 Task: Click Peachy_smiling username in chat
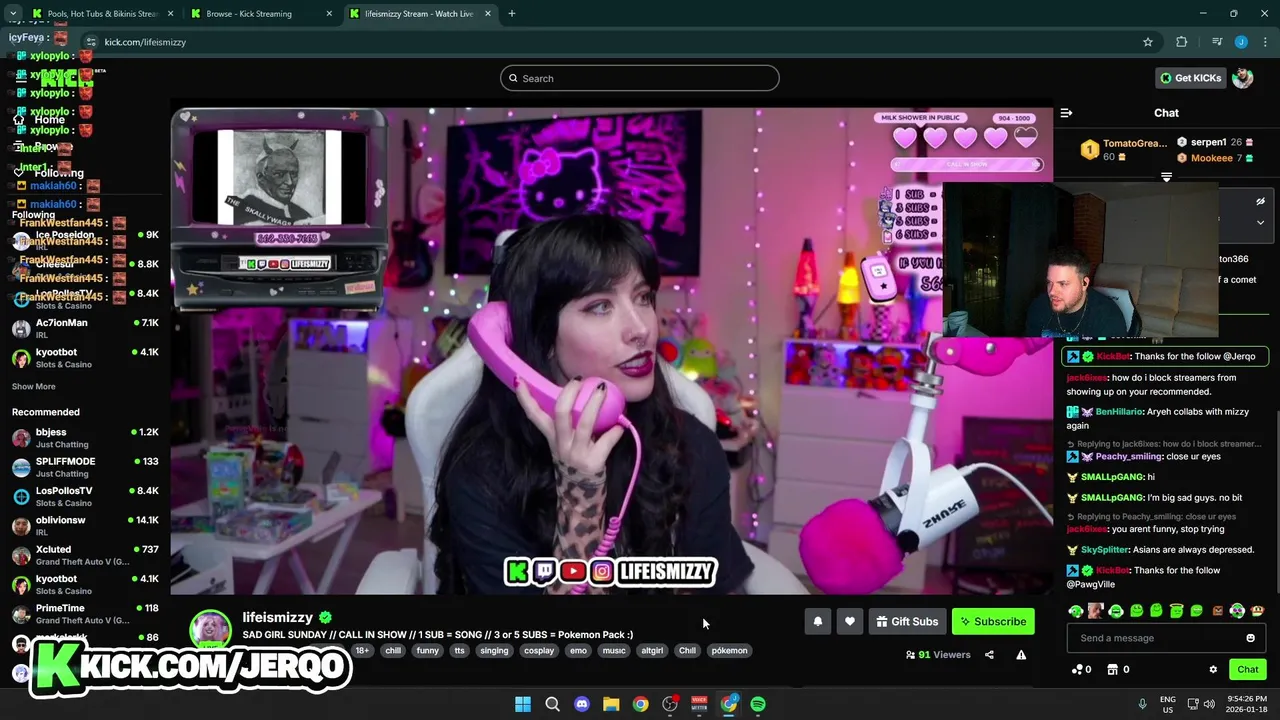point(1129,457)
